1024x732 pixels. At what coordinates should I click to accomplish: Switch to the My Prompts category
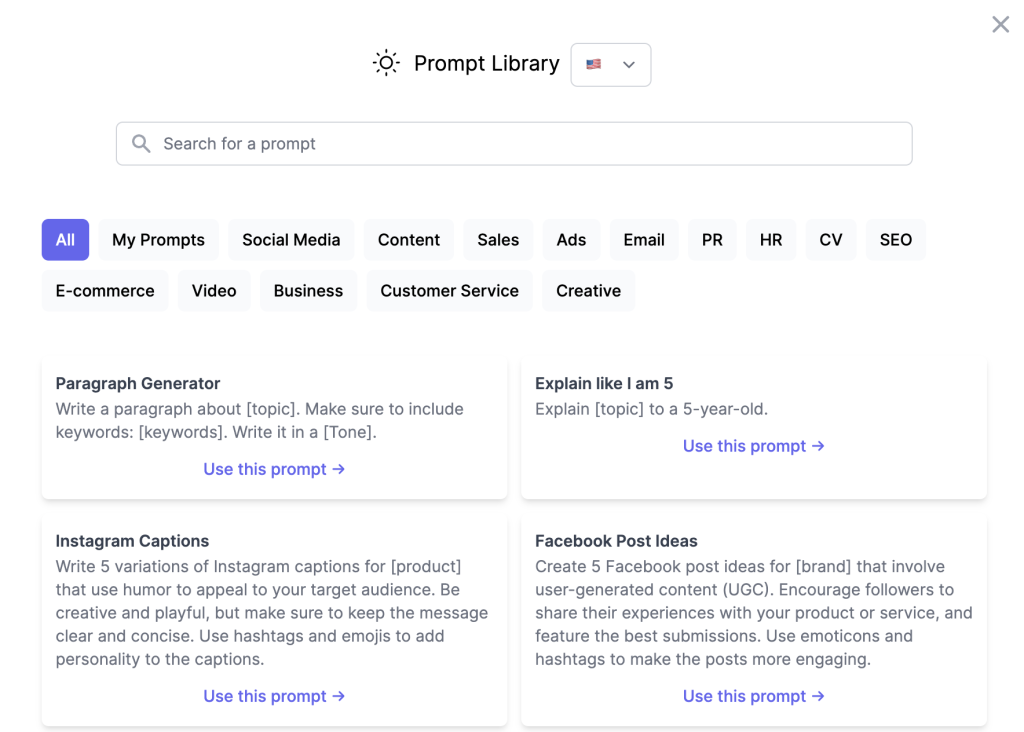[x=158, y=240]
